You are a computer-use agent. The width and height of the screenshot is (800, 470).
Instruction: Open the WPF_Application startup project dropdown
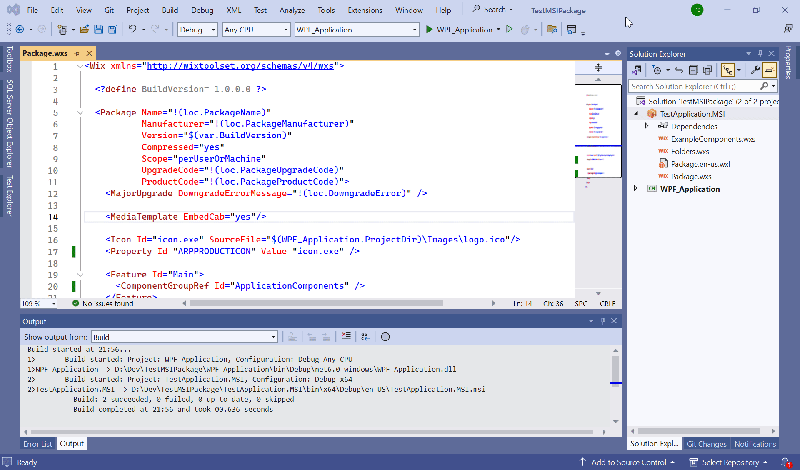(357, 30)
